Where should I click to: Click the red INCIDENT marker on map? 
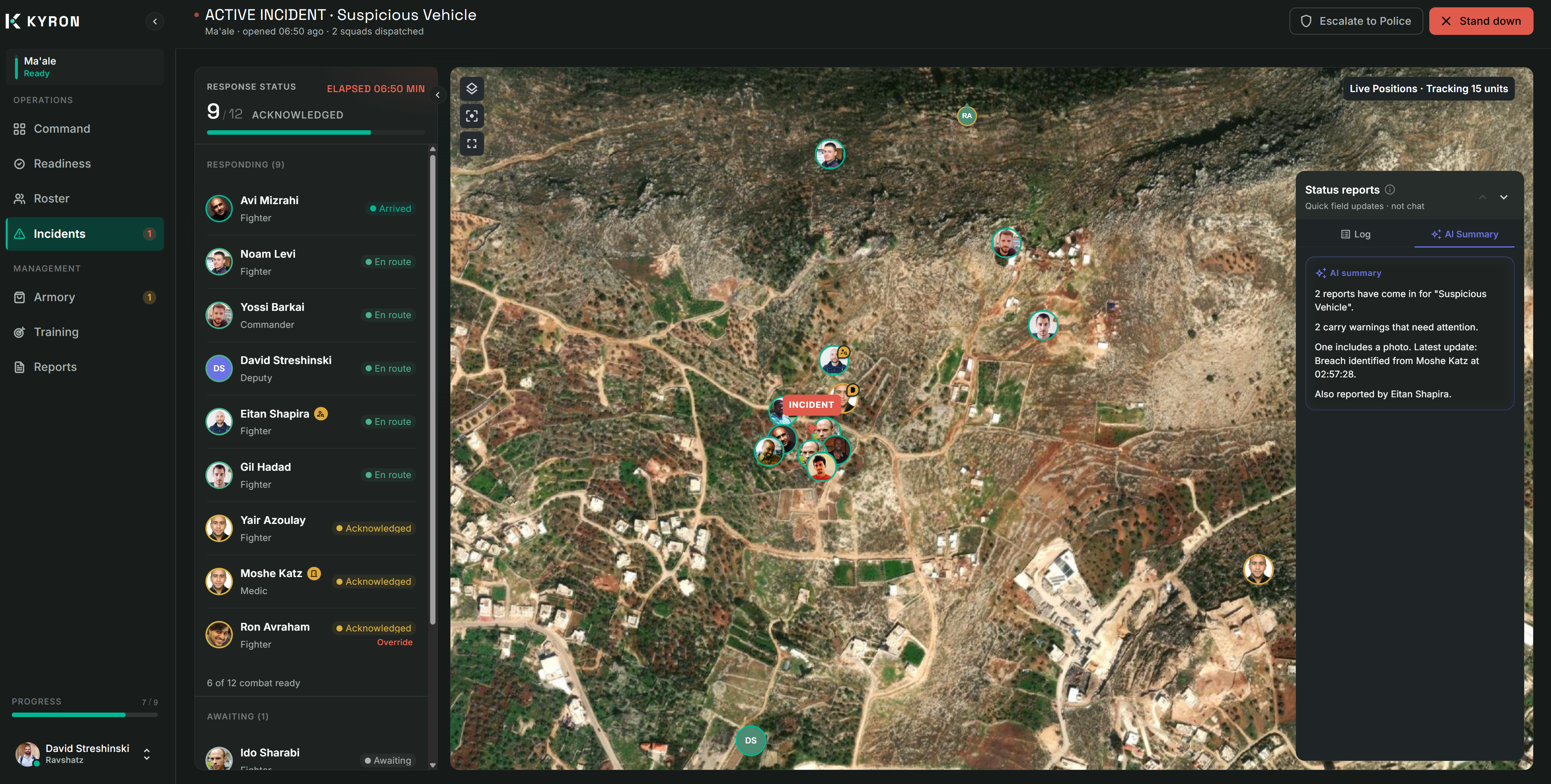click(811, 405)
